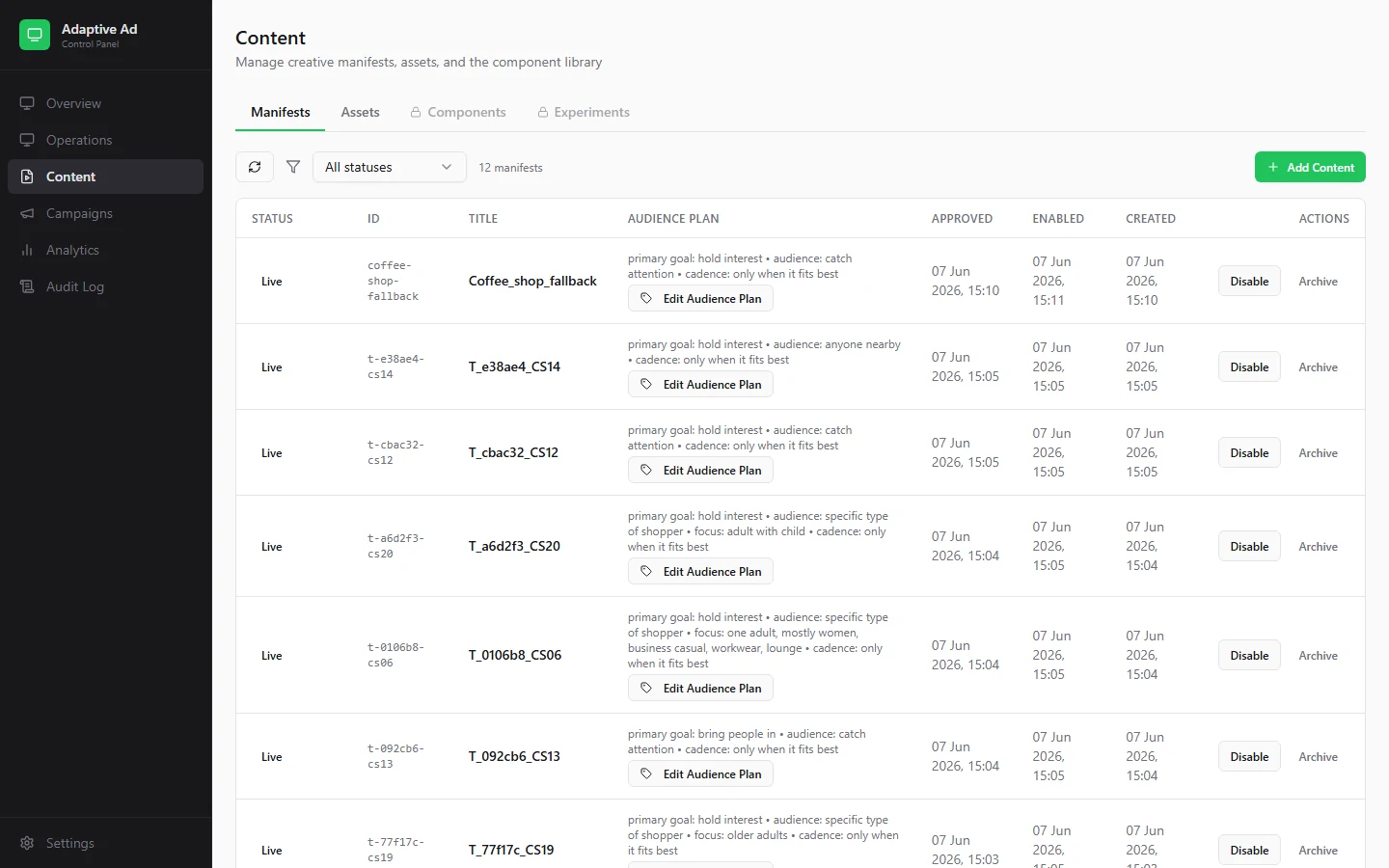1389x868 pixels.
Task: Click the plus icon in Add Content
Action: click(1273, 167)
